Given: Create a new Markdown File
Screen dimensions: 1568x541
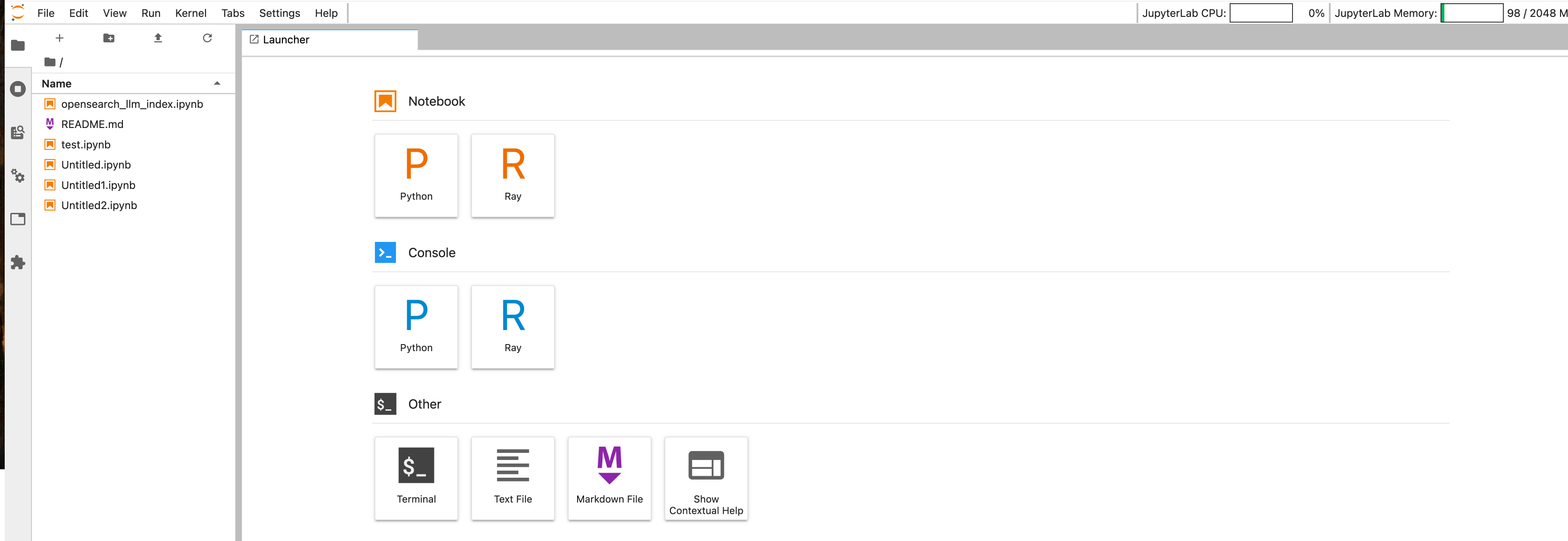Looking at the screenshot, I should 609,478.
